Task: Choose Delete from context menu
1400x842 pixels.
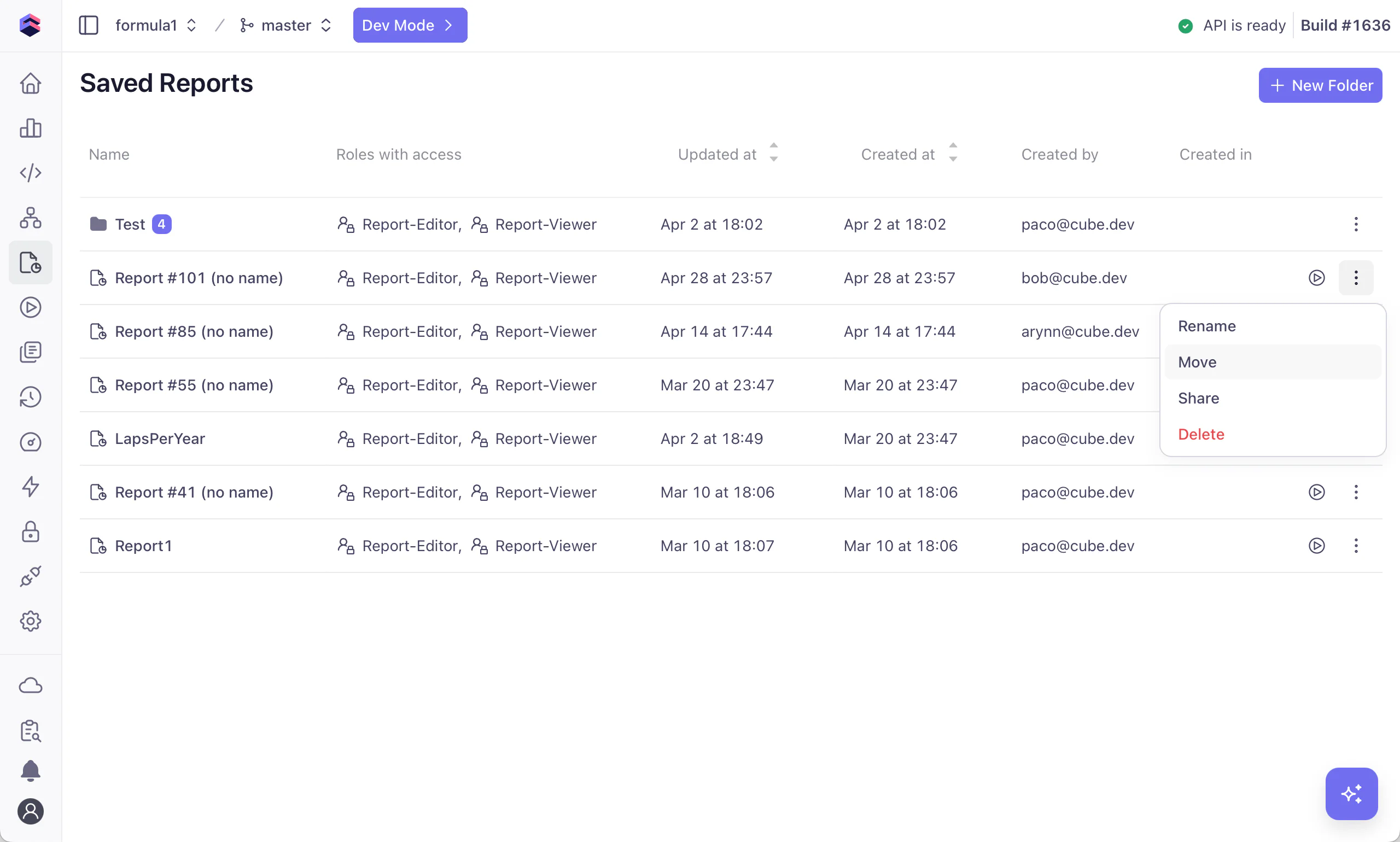Action: pos(1201,434)
